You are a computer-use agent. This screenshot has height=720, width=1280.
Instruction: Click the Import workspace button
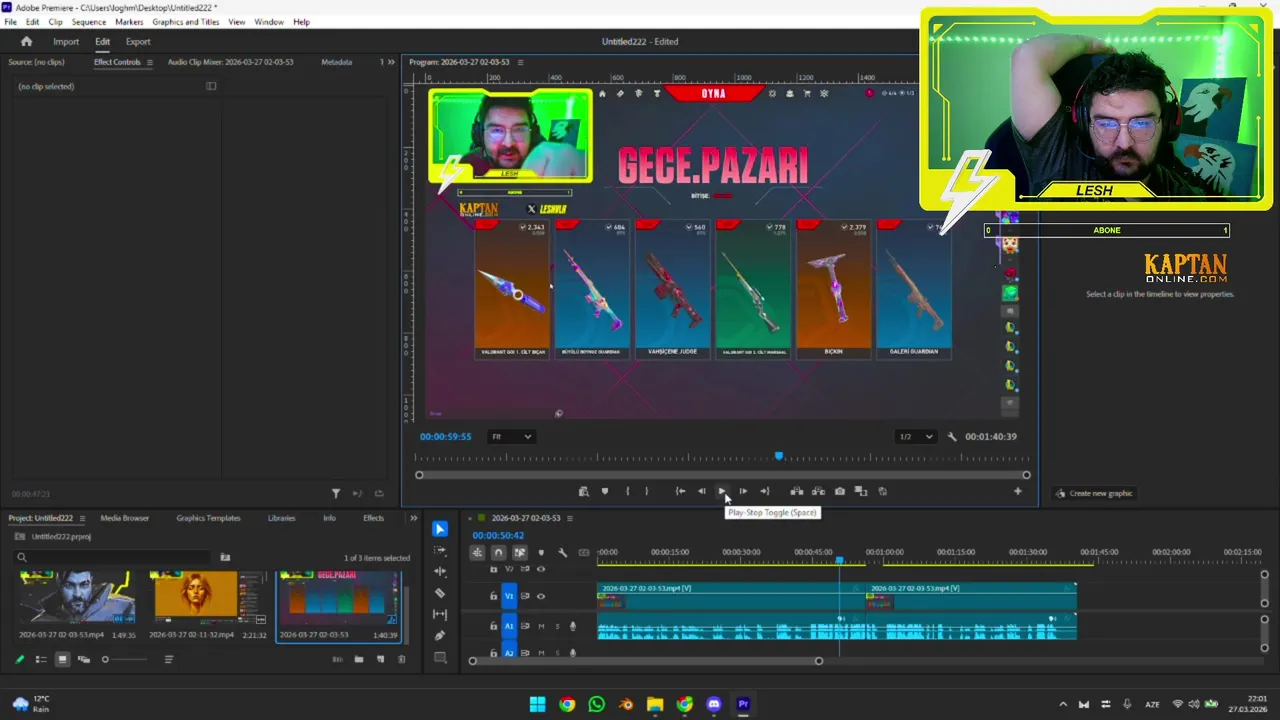coord(66,42)
